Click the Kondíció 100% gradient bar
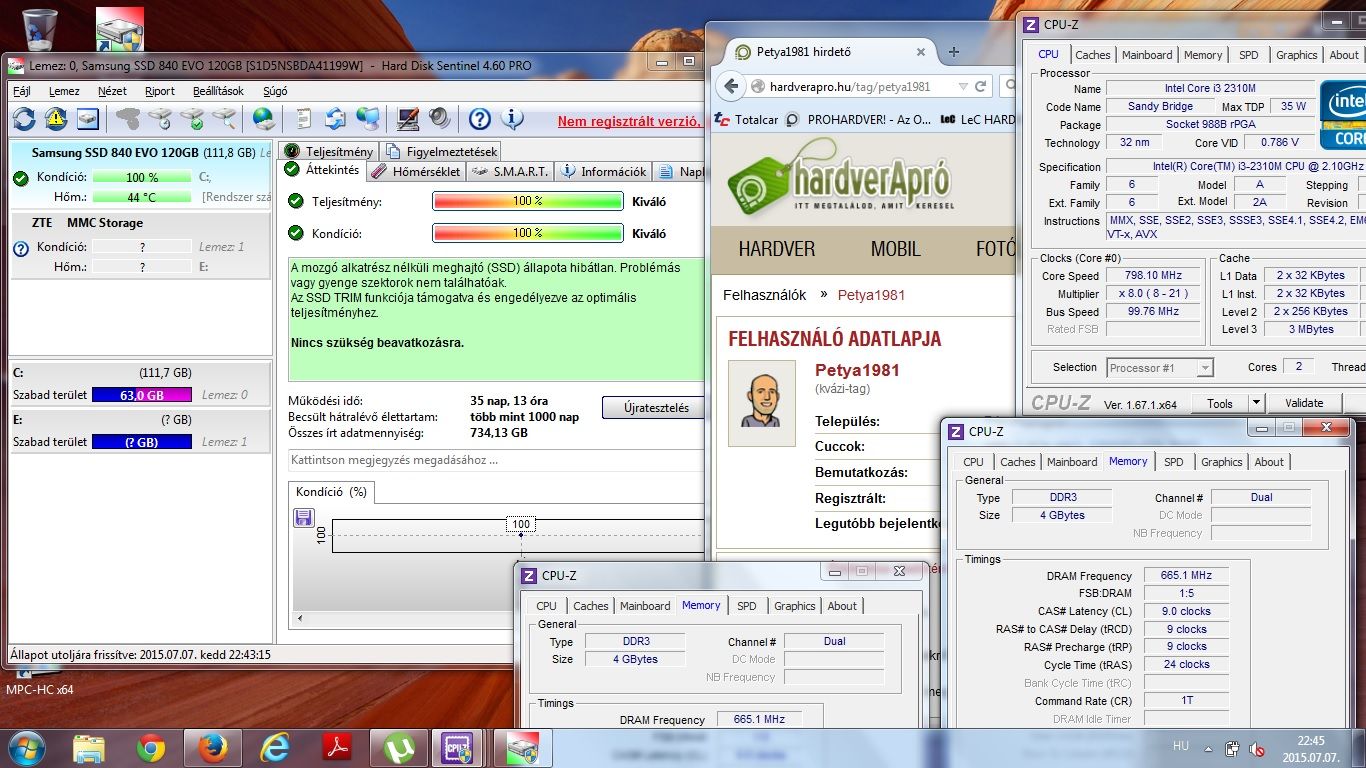The height and width of the screenshot is (768, 1366). click(x=527, y=233)
